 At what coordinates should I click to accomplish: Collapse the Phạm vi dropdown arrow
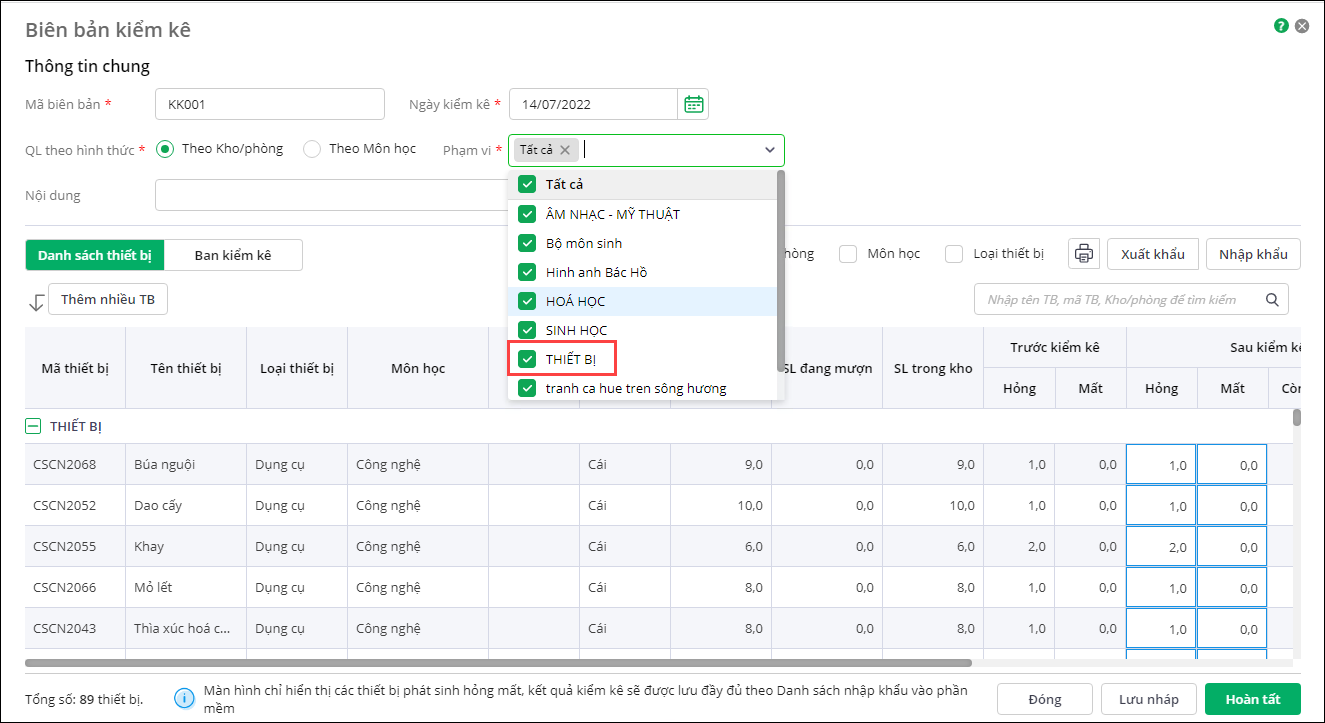(770, 150)
